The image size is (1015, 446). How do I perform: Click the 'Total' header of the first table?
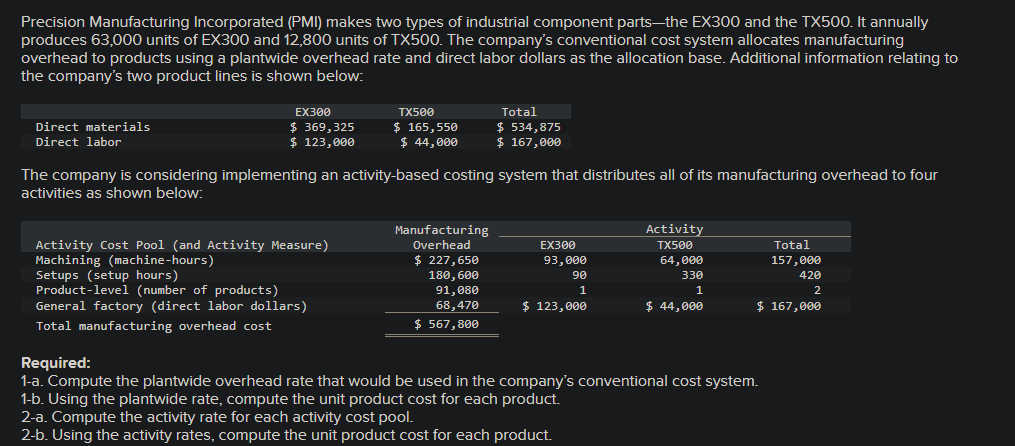click(519, 112)
